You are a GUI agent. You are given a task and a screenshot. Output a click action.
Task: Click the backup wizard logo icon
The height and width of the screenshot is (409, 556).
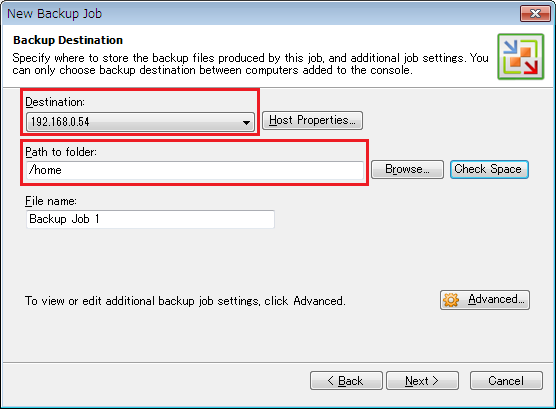point(521,57)
